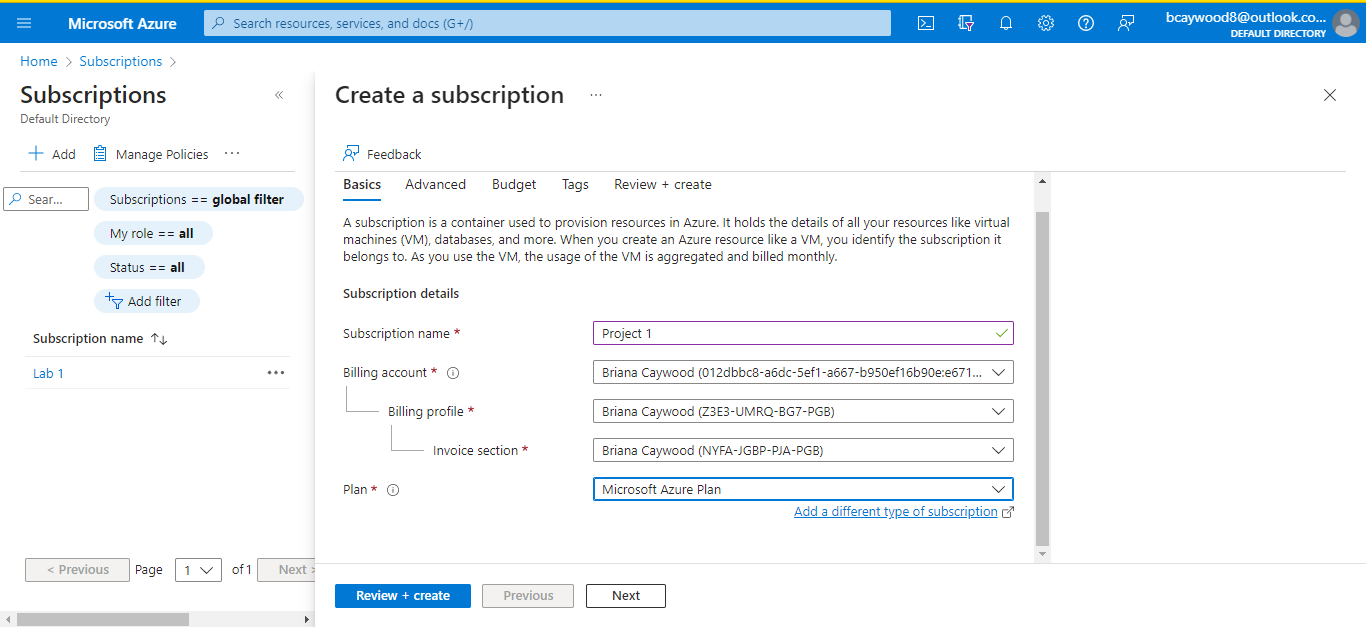Sort by Subscription name
Image resolution: width=1366 pixels, height=627 pixels.
100,338
